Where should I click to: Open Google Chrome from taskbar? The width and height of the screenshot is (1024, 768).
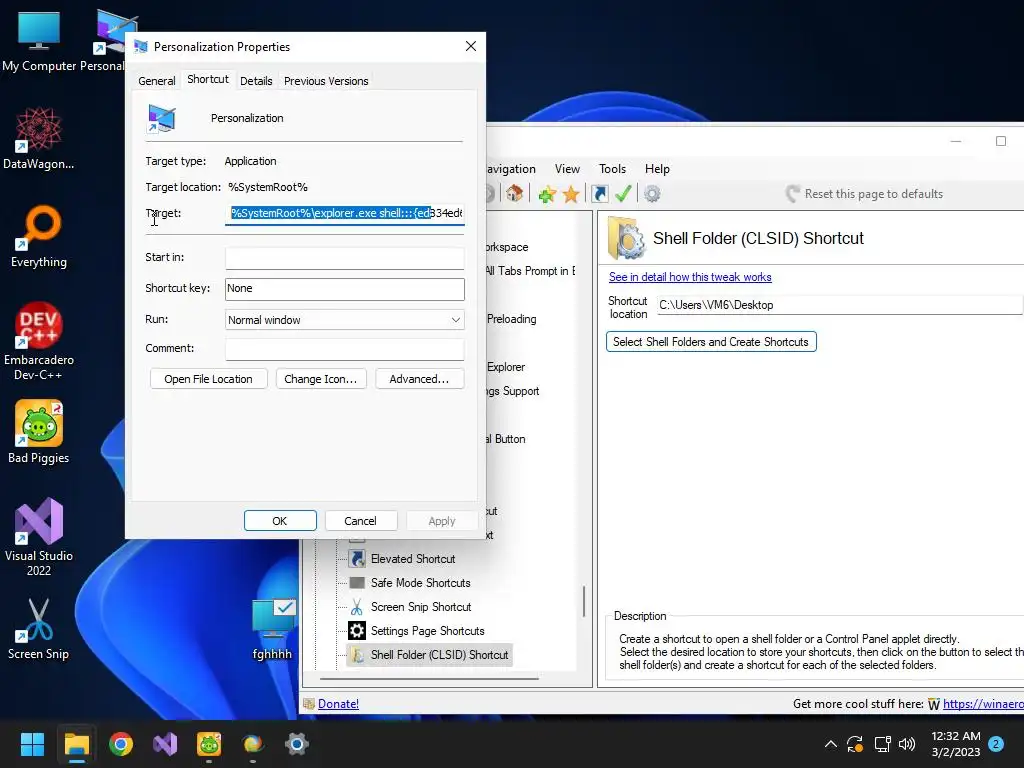point(121,744)
